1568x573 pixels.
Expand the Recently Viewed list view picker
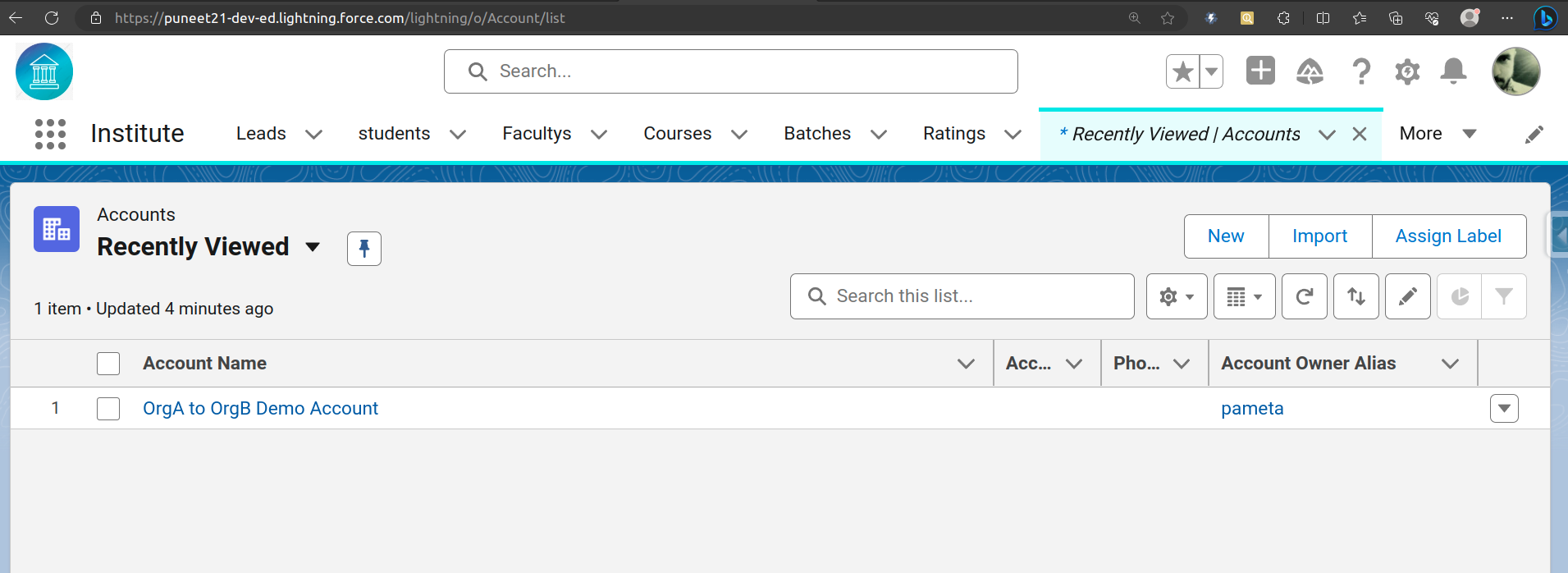pyautogui.click(x=313, y=247)
